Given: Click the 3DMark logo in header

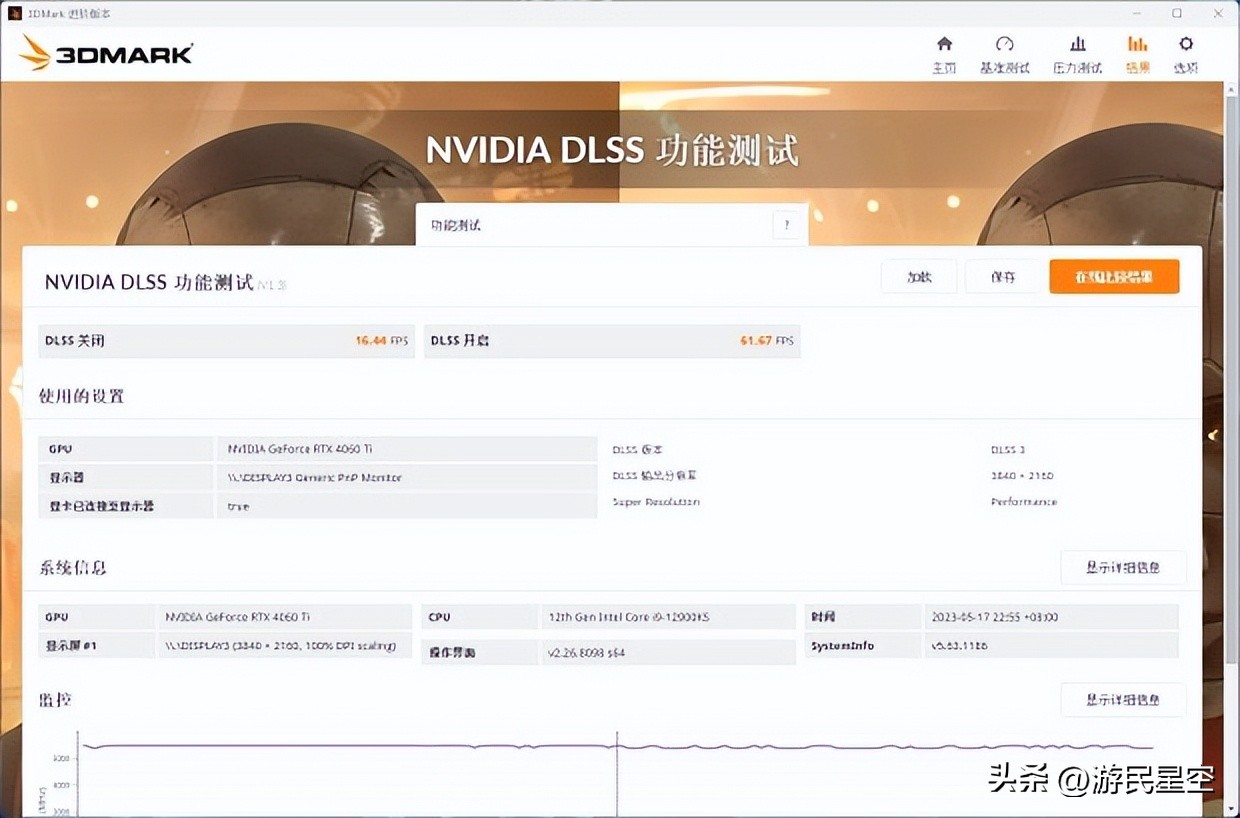Looking at the screenshot, I should pos(105,53).
